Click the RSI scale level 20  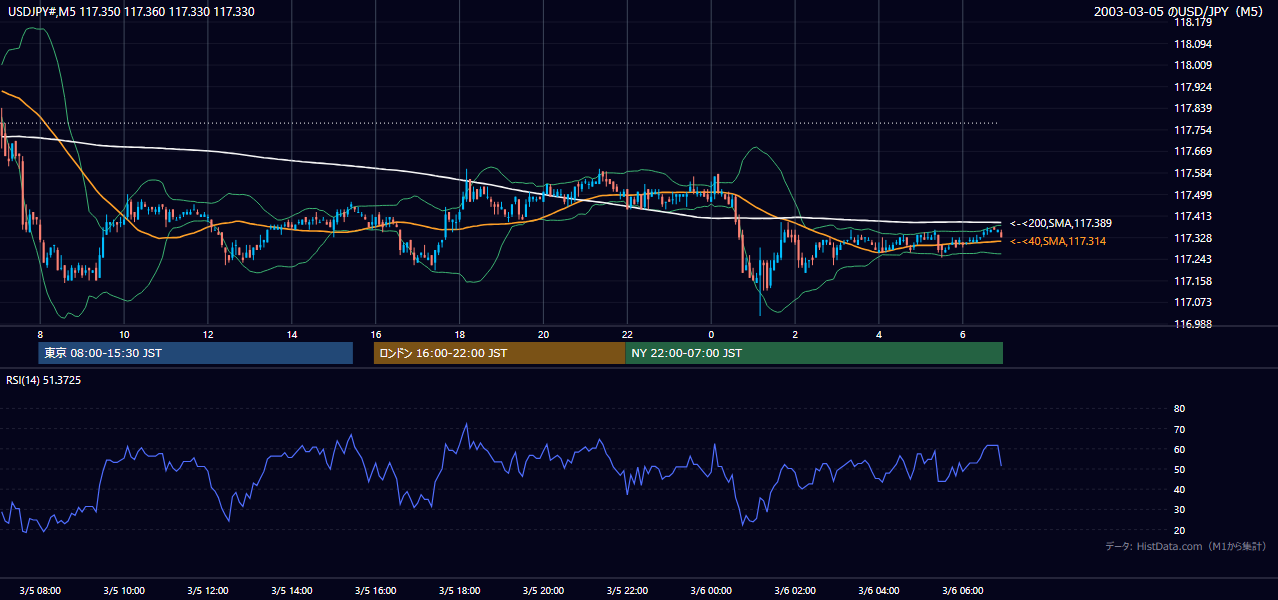(x=1179, y=530)
